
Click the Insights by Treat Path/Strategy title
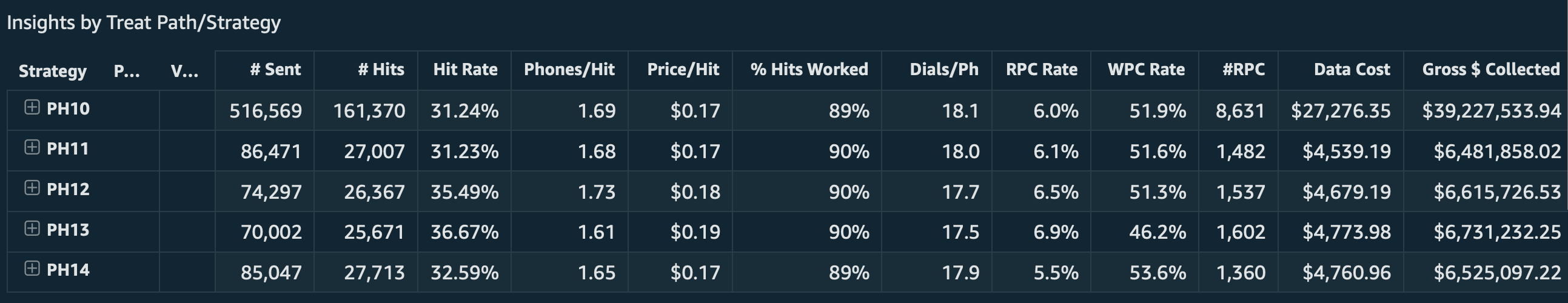click(x=144, y=22)
